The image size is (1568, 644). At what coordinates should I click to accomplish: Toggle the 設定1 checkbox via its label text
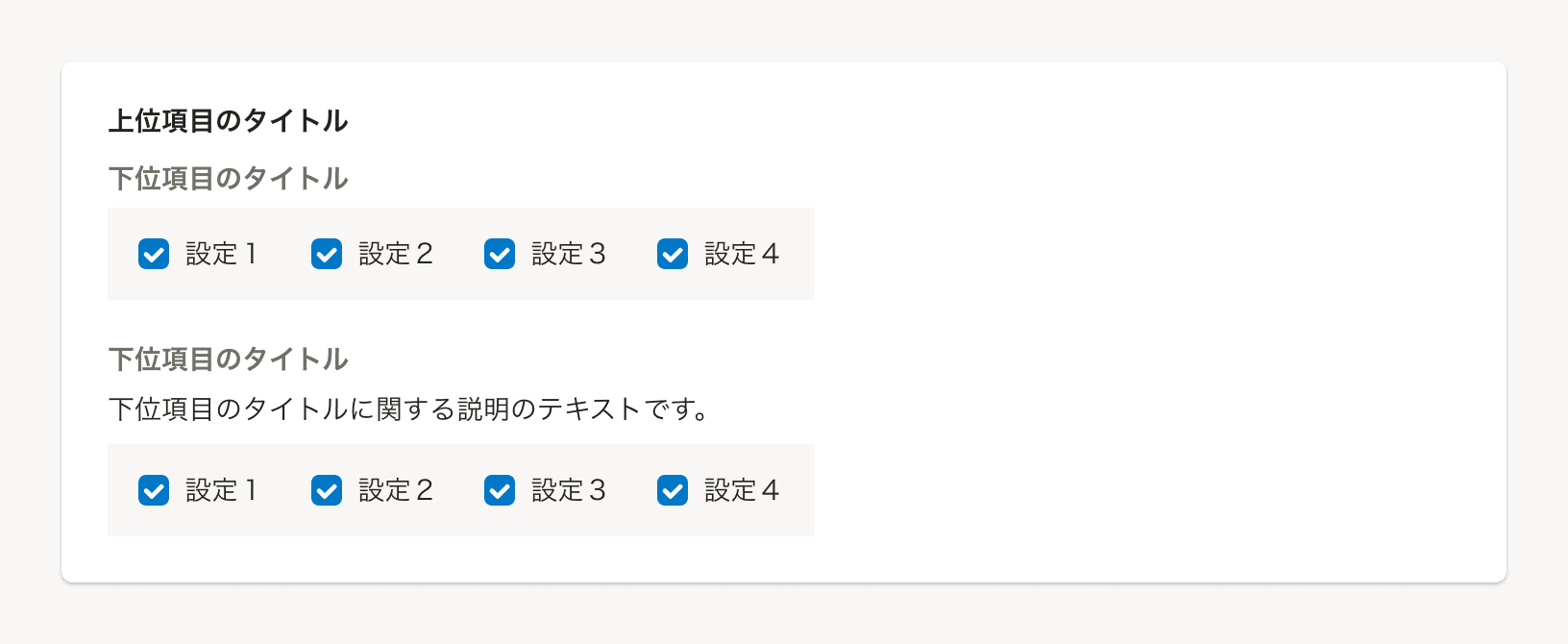(220, 254)
